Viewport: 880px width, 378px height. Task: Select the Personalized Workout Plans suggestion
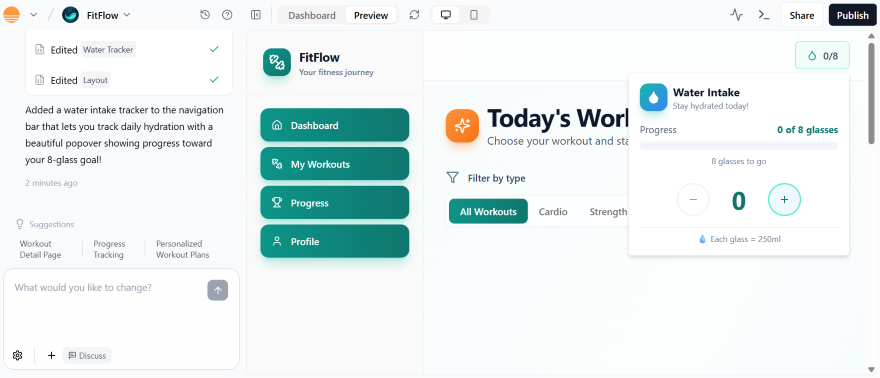click(x=182, y=249)
